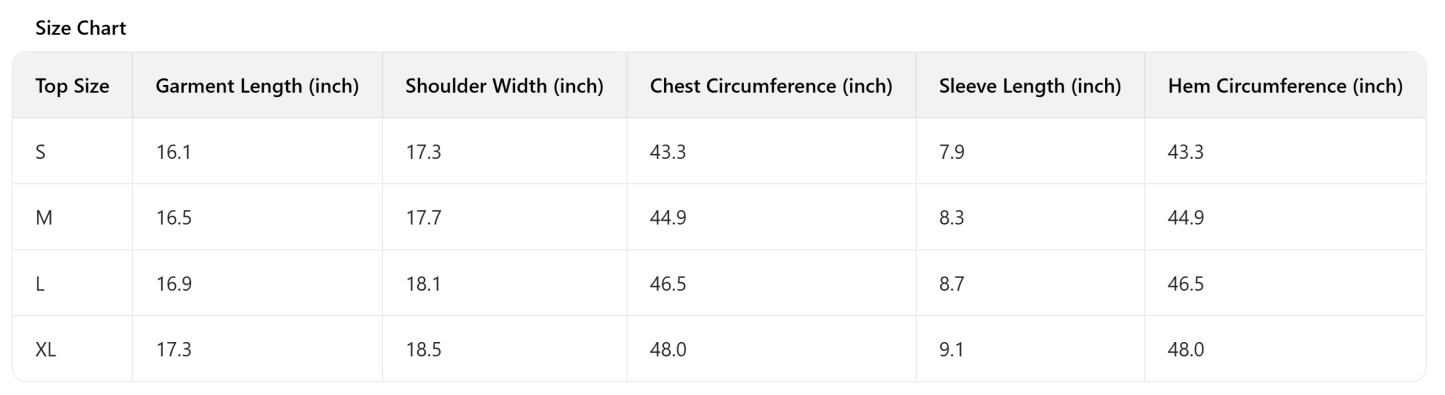This screenshot has width=1445, height=395.
Task: Click the Shoulder Width (inch) header
Action: point(504,86)
